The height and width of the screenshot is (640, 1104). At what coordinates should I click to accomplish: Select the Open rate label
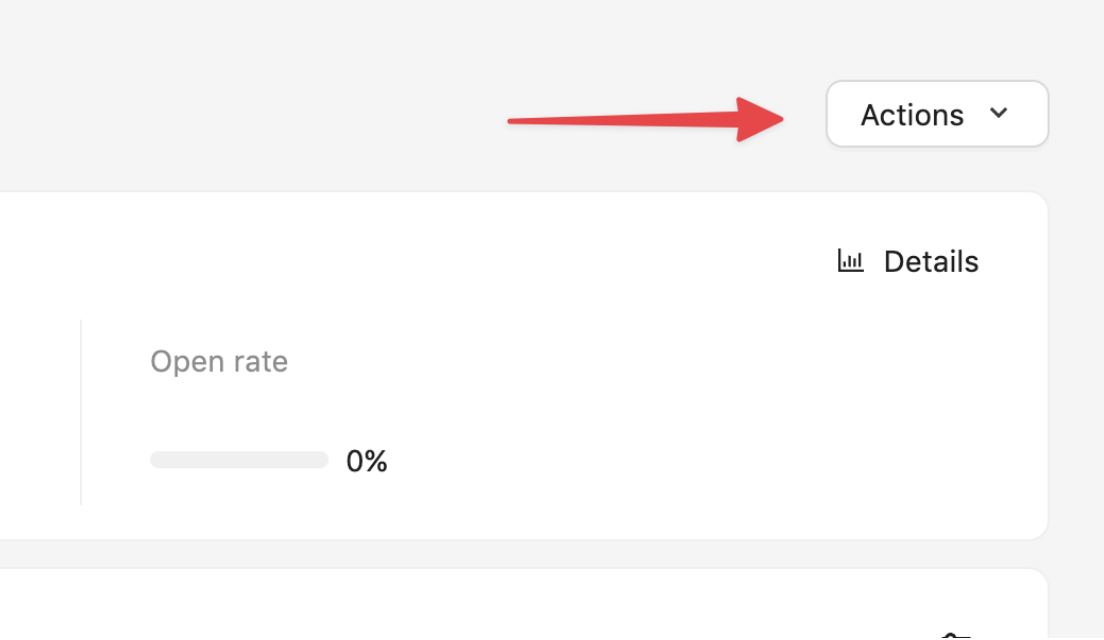click(219, 361)
